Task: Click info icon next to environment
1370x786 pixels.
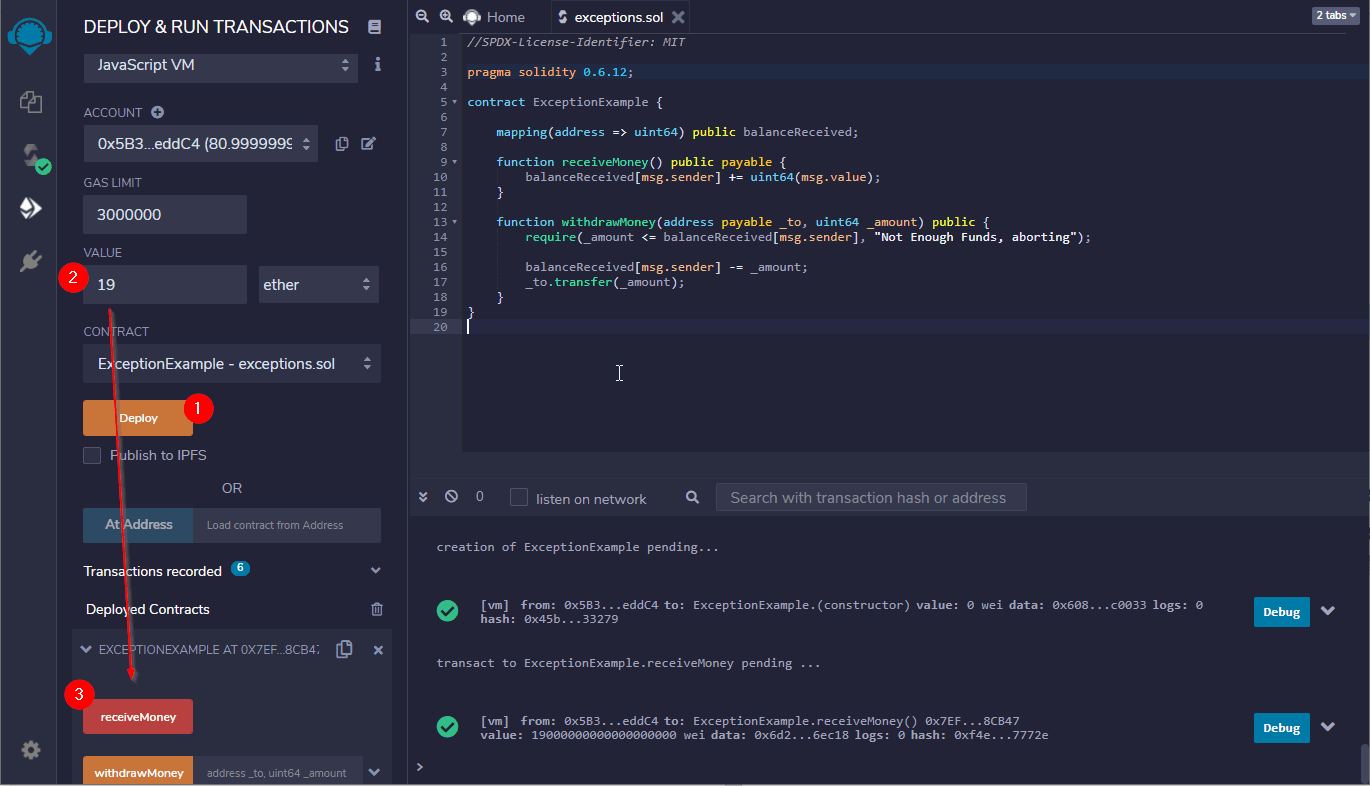Action: 378,65
